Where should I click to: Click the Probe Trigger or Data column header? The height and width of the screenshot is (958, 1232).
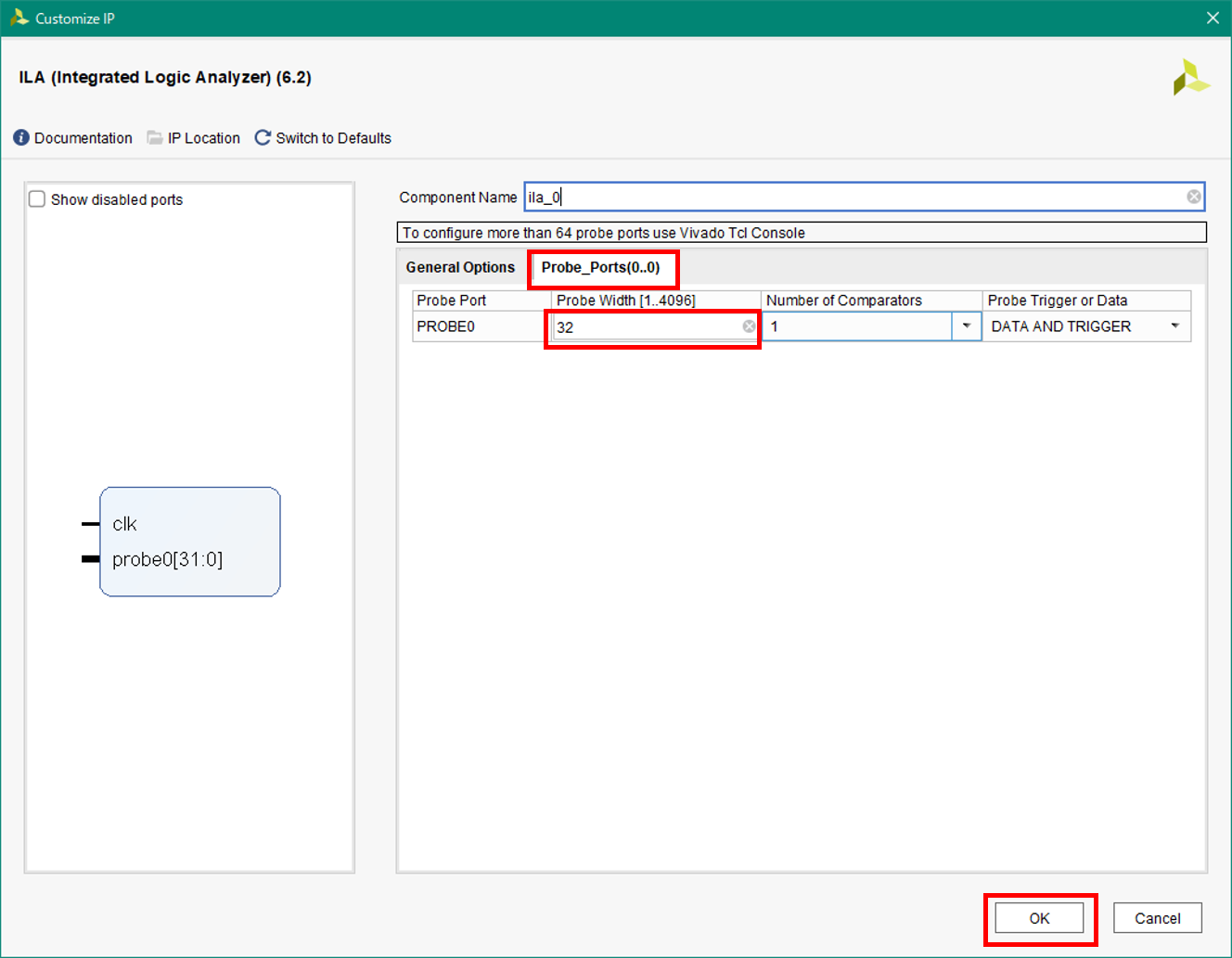[x=1086, y=300]
